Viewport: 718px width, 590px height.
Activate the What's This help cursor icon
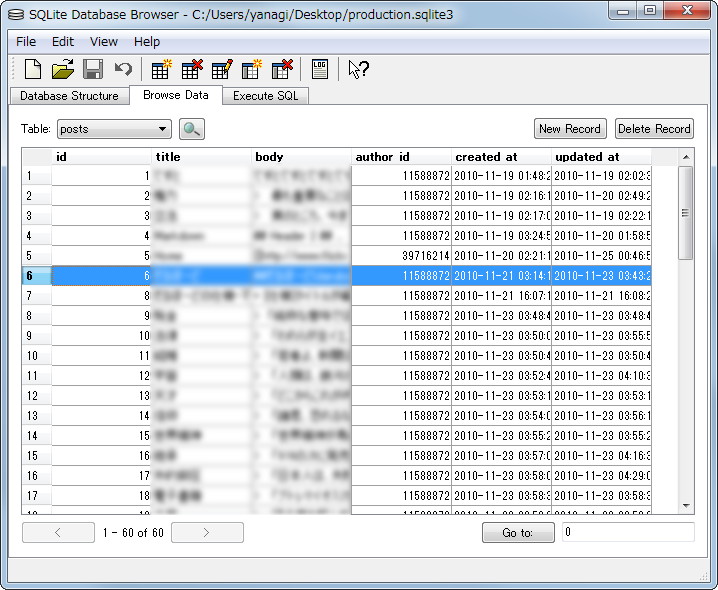pyautogui.click(x=358, y=69)
